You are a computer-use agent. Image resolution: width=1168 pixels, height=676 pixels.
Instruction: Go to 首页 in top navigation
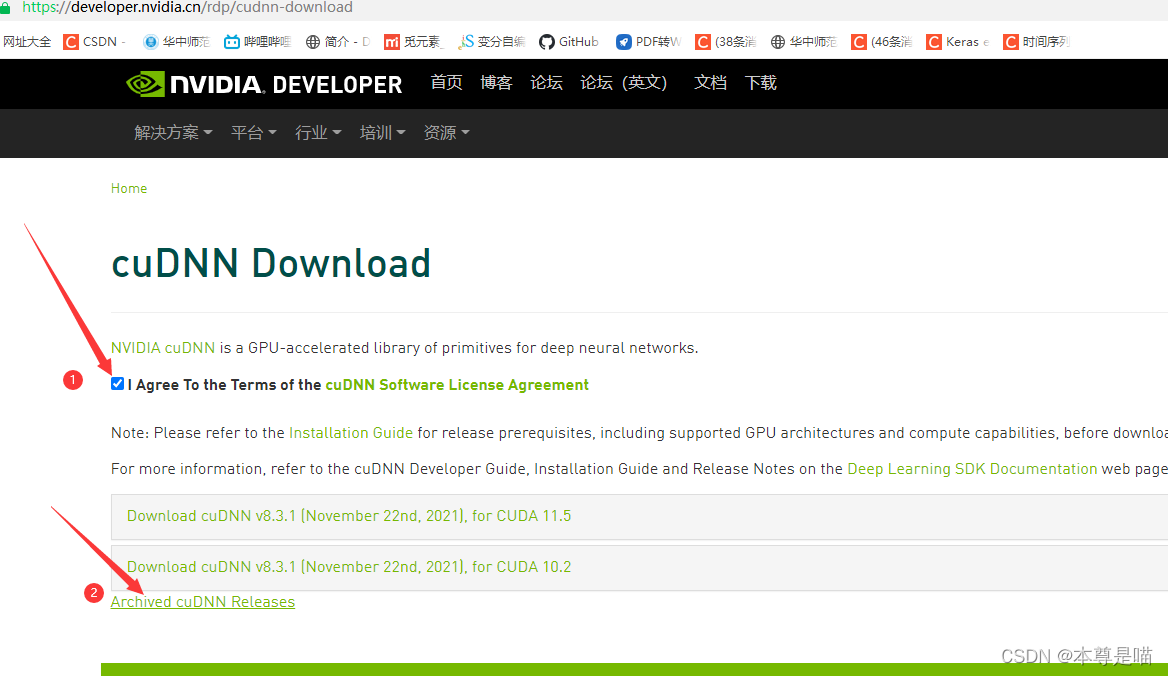click(446, 83)
